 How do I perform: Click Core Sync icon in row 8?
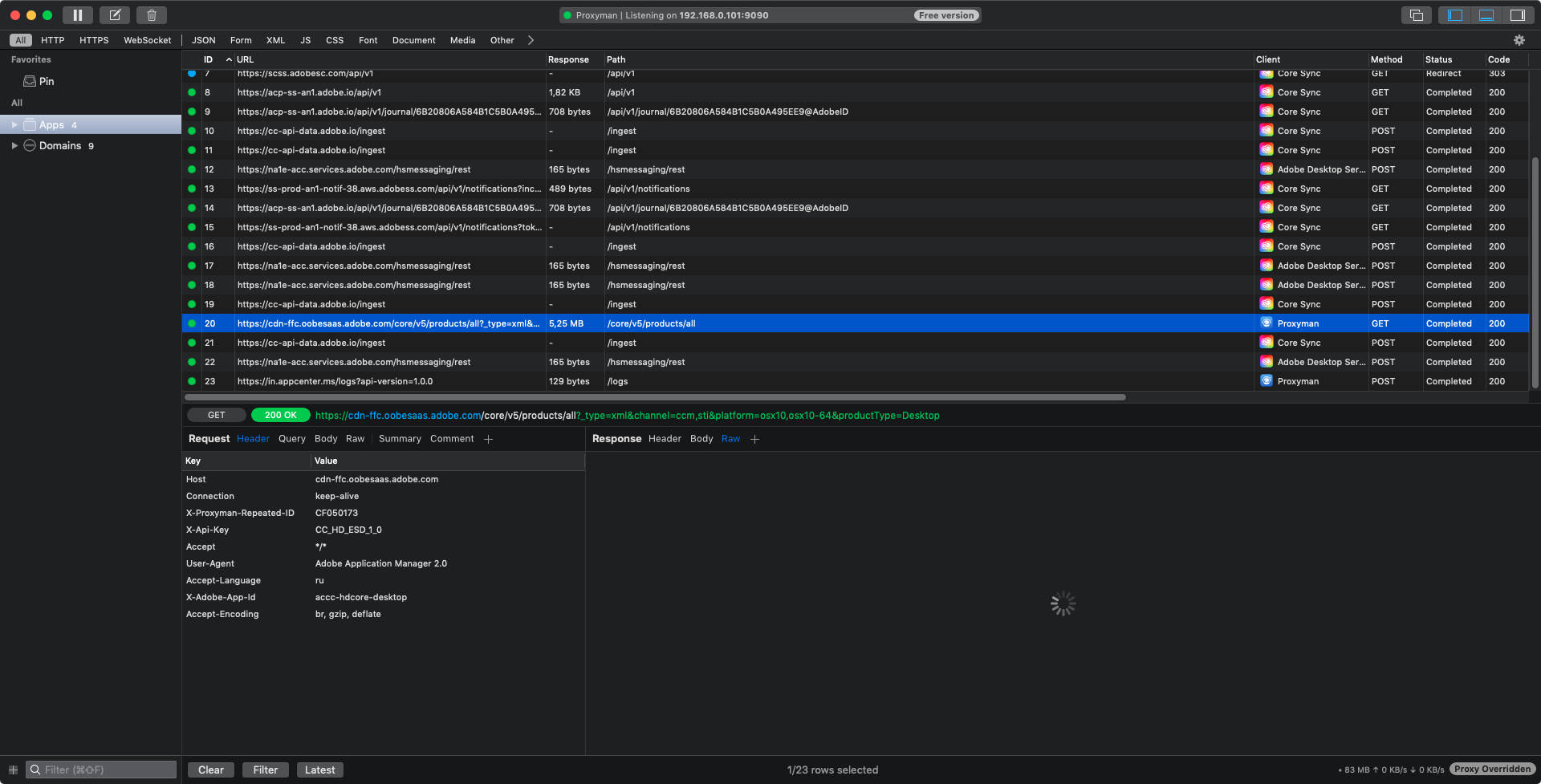1267,92
